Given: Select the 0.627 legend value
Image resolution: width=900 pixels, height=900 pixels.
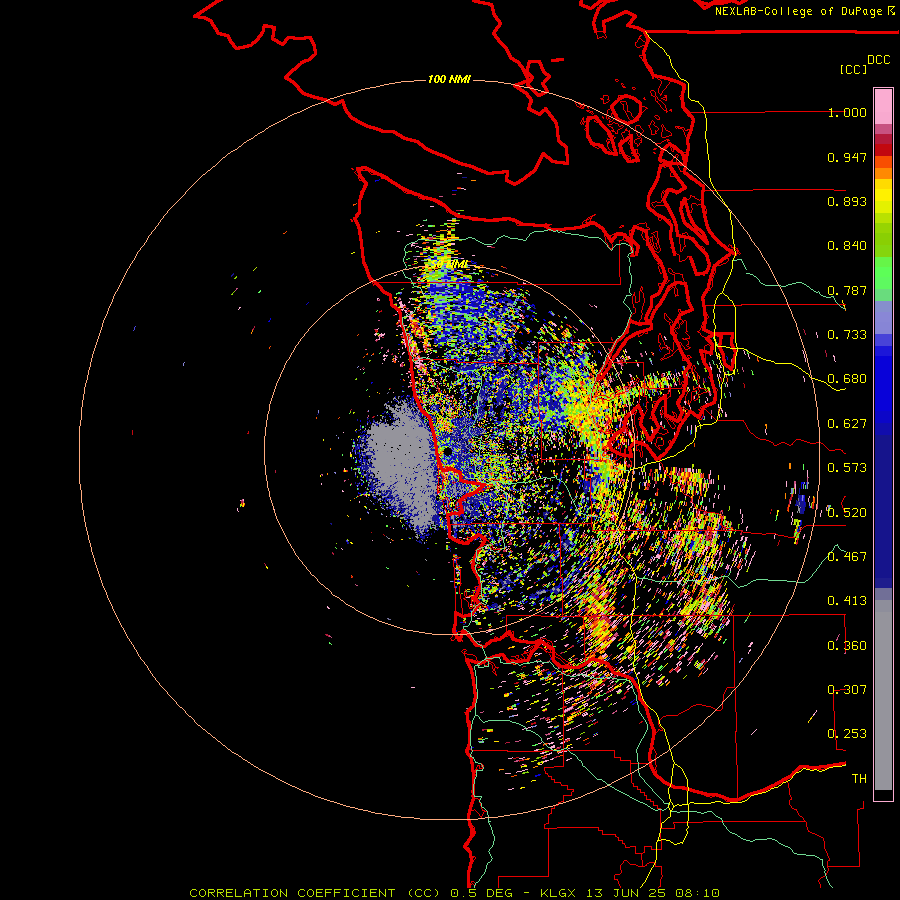Looking at the screenshot, I should point(847,424).
